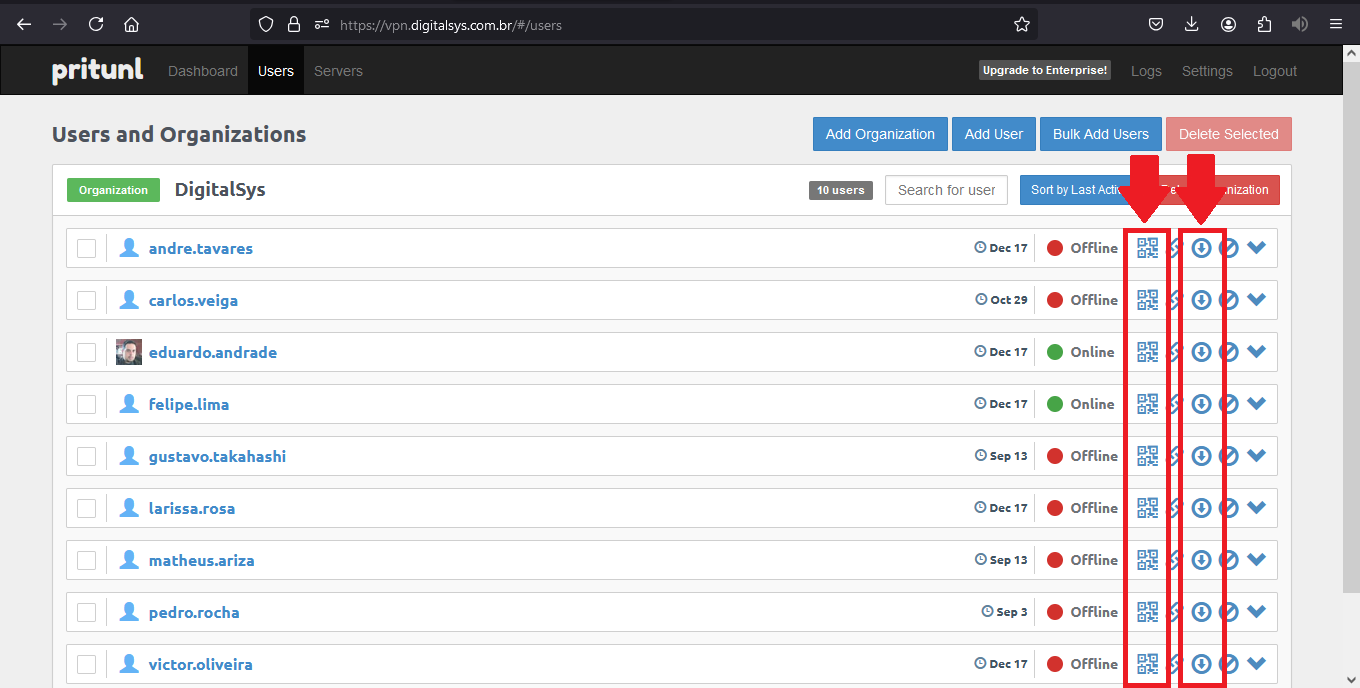Open eduardo.andrade user profile picture
This screenshot has height=688, width=1360.
point(129,352)
